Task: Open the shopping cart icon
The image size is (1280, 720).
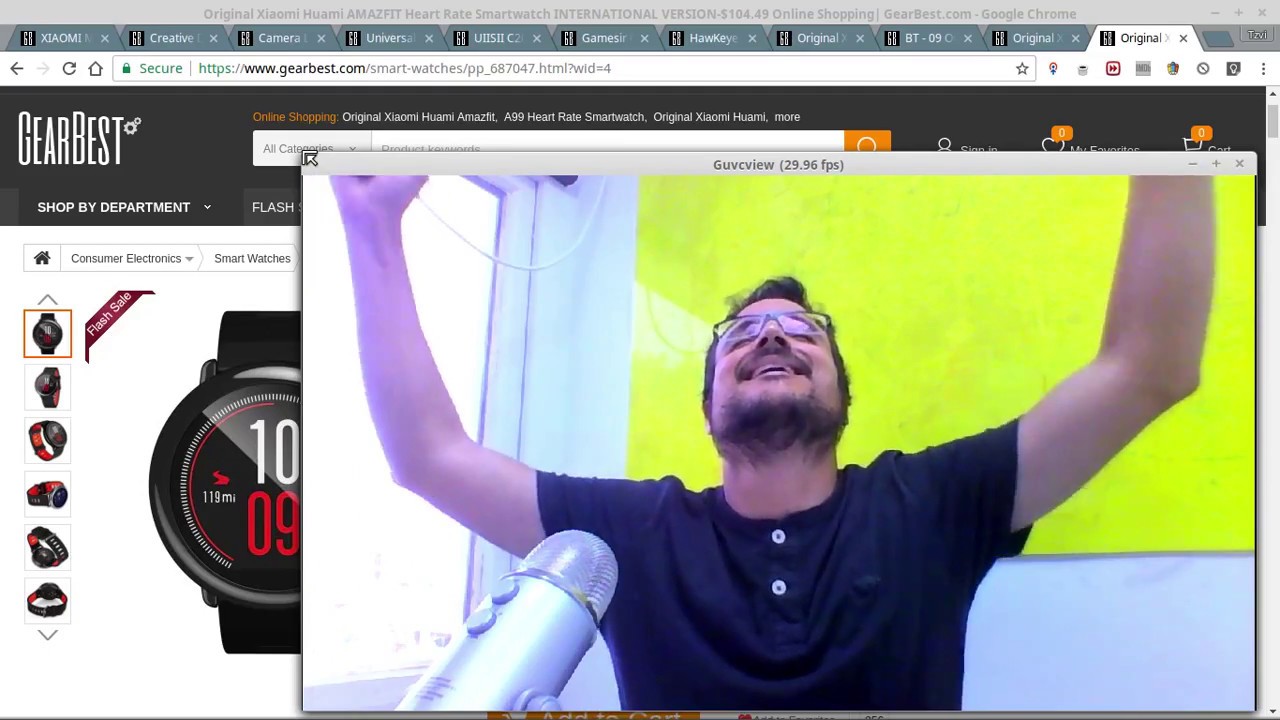Action: tap(1192, 144)
